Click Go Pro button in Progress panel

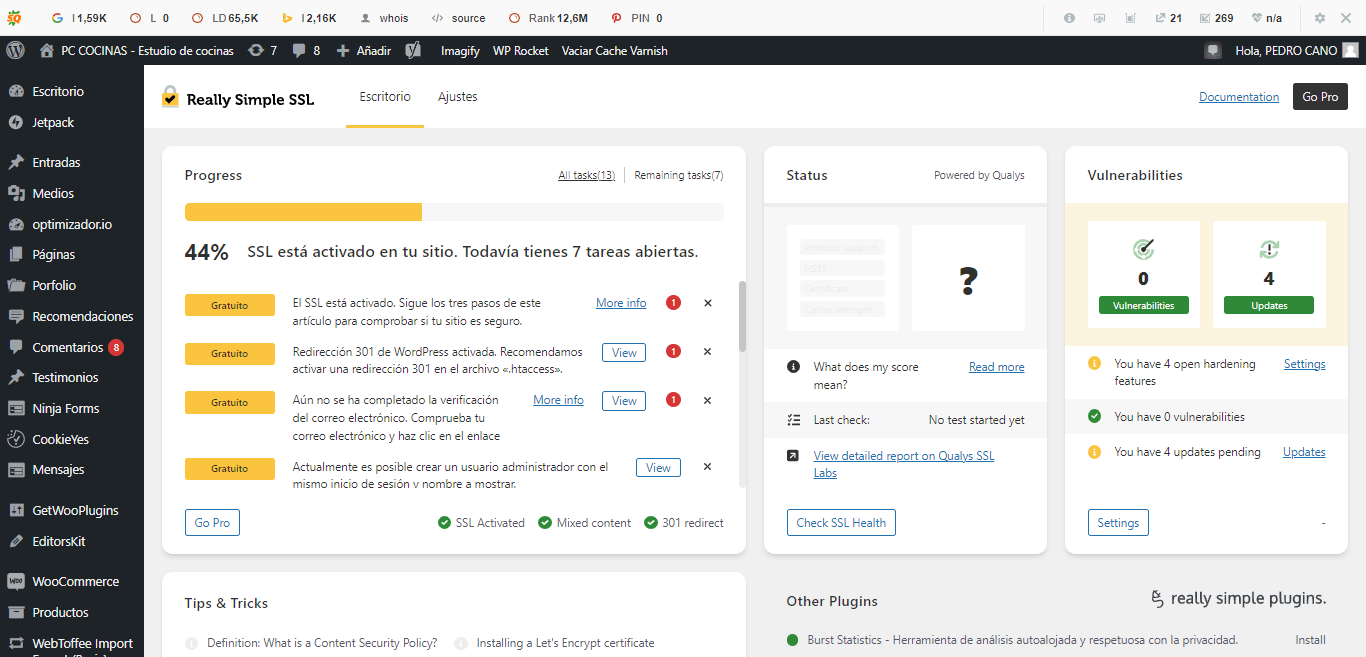(212, 523)
